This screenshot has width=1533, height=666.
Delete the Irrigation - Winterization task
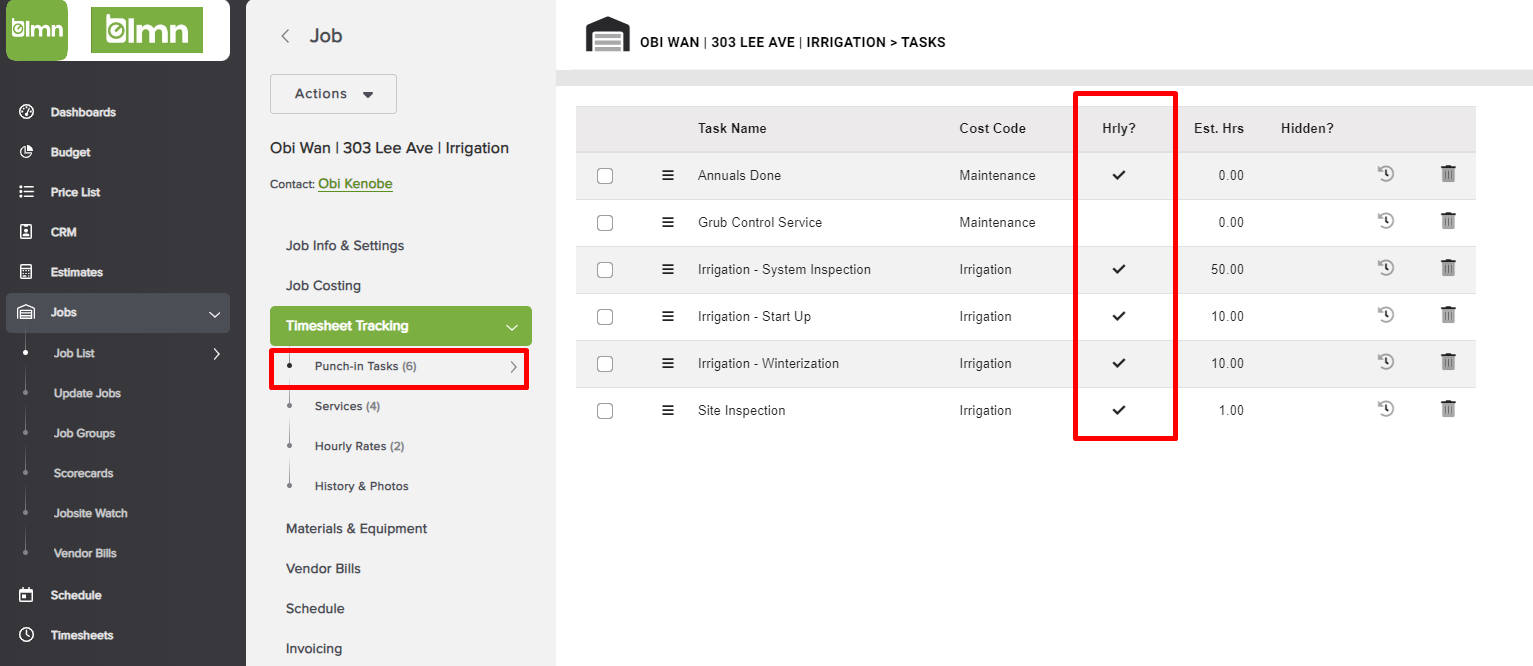coord(1448,362)
